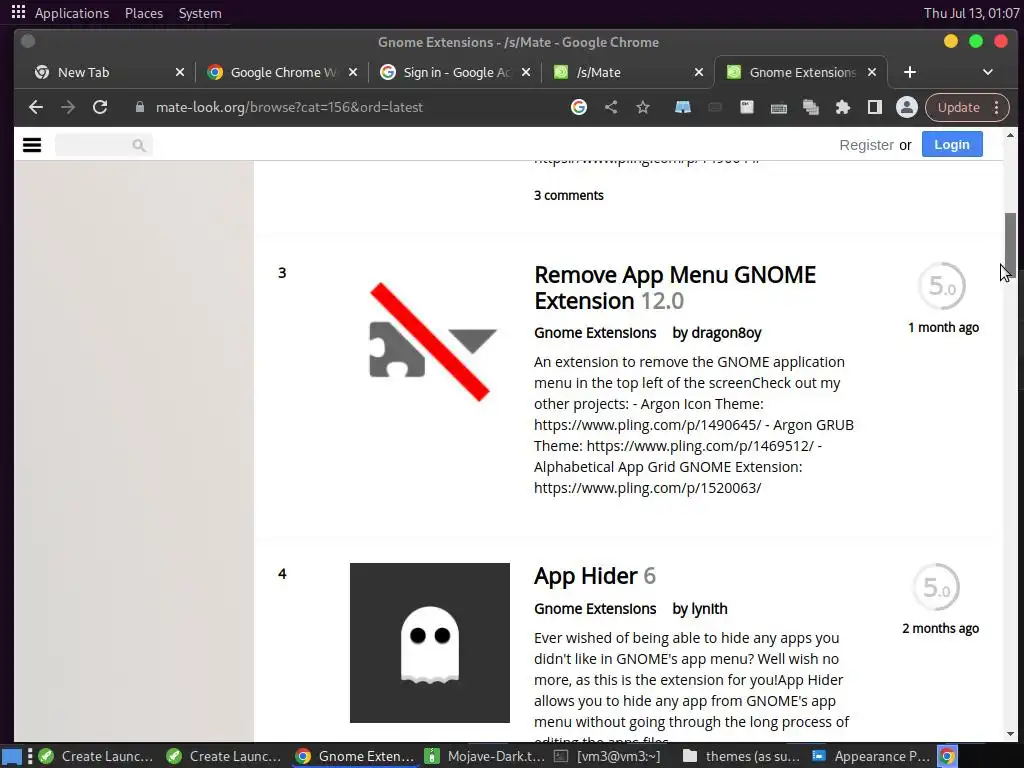Open the Chrome profile avatar
Screen dimensions: 1024x768
(x=906, y=107)
